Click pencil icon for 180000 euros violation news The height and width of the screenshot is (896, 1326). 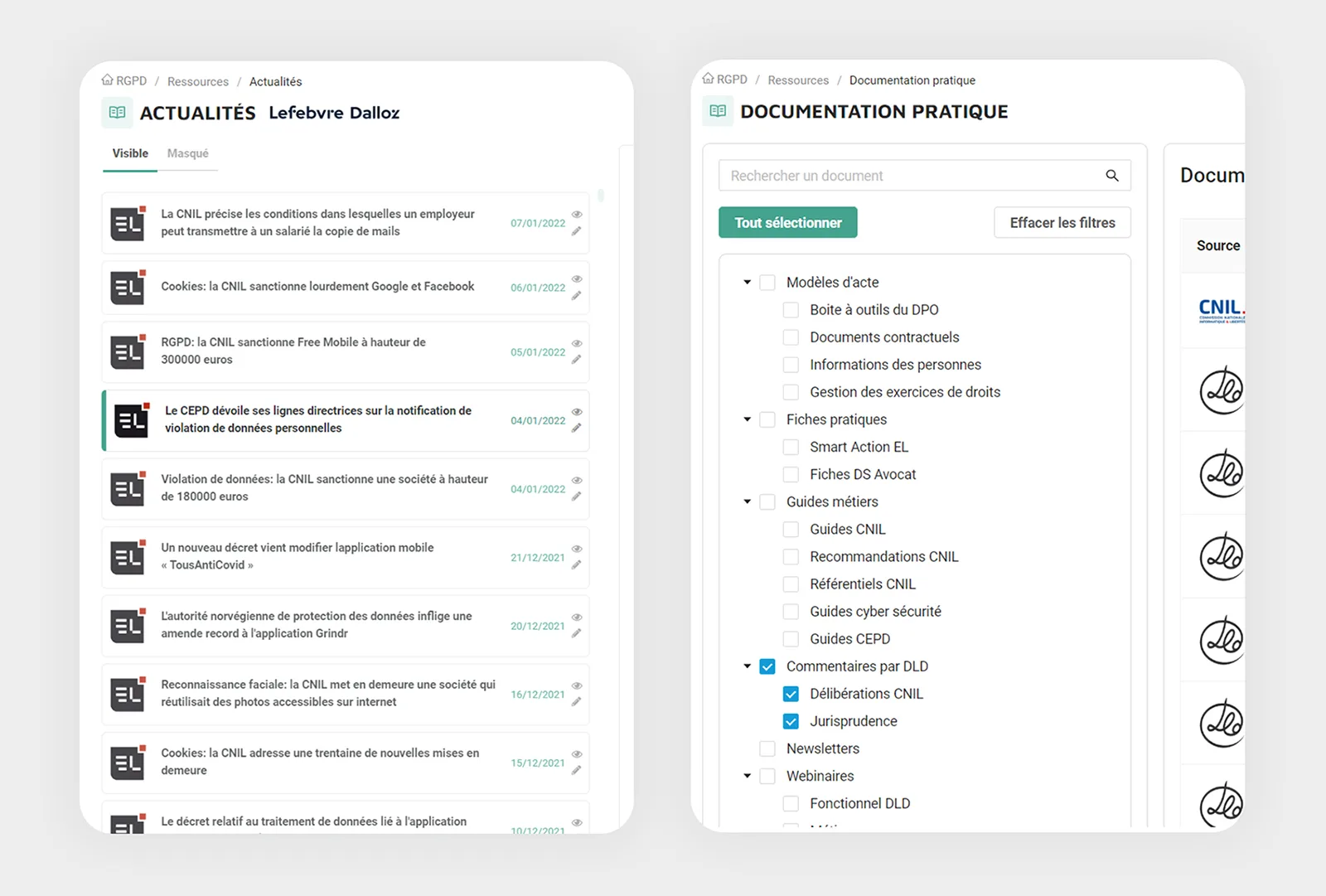(x=576, y=497)
